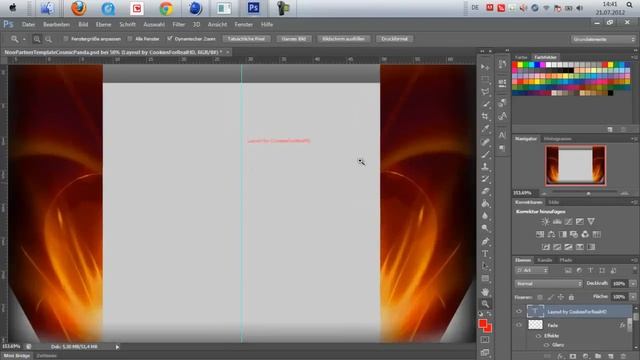Add a Vibrance adjustment triangle icon
Viewport: 640px width, 360px height.
coord(591,222)
